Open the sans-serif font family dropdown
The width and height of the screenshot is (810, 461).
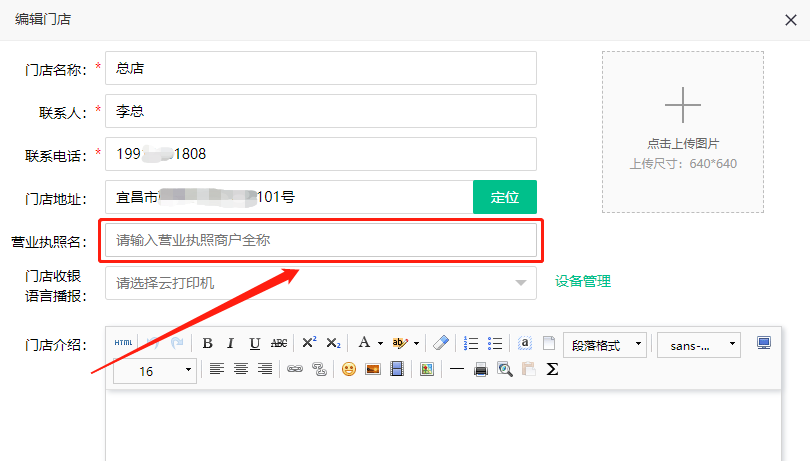click(698, 345)
